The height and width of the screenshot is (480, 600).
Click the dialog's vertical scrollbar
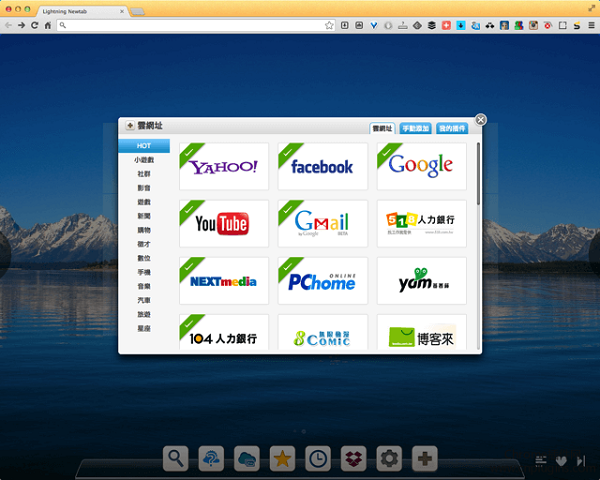click(478, 174)
